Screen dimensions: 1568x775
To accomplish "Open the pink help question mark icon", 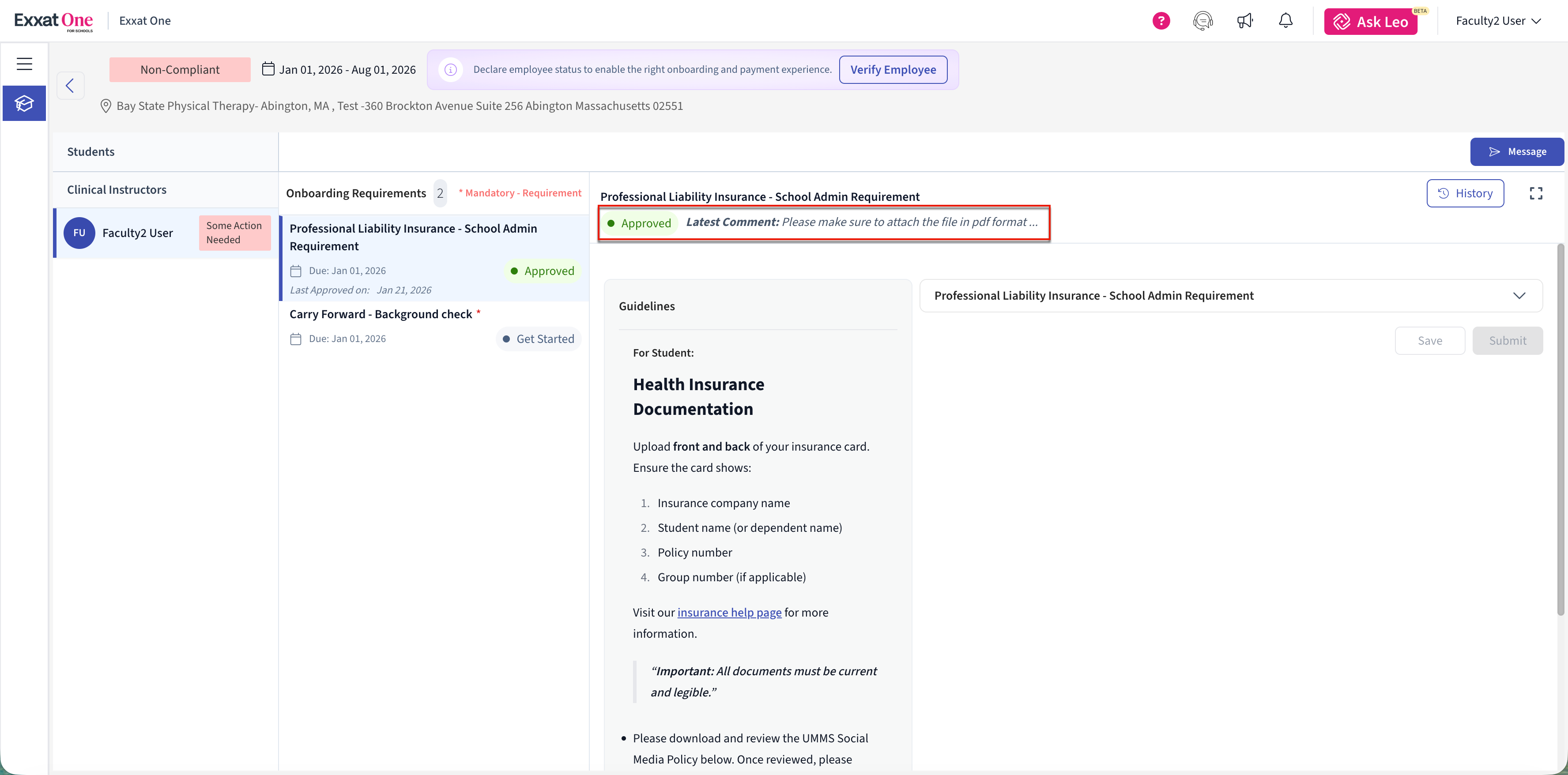I will click(x=1161, y=21).
